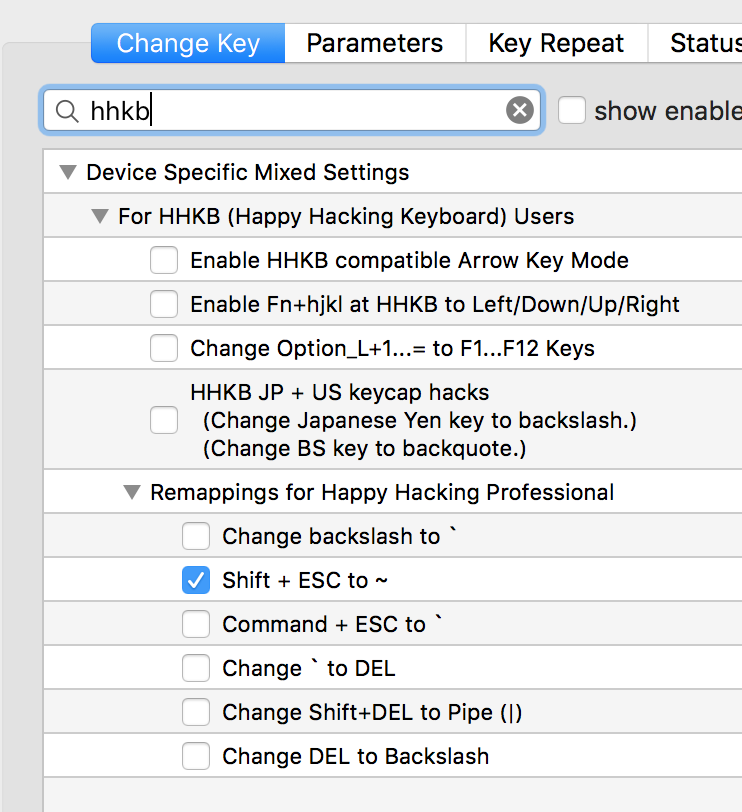Click text 'Shift + ESC to ~'
Viewport: 742px width, 812px height.
305,581
